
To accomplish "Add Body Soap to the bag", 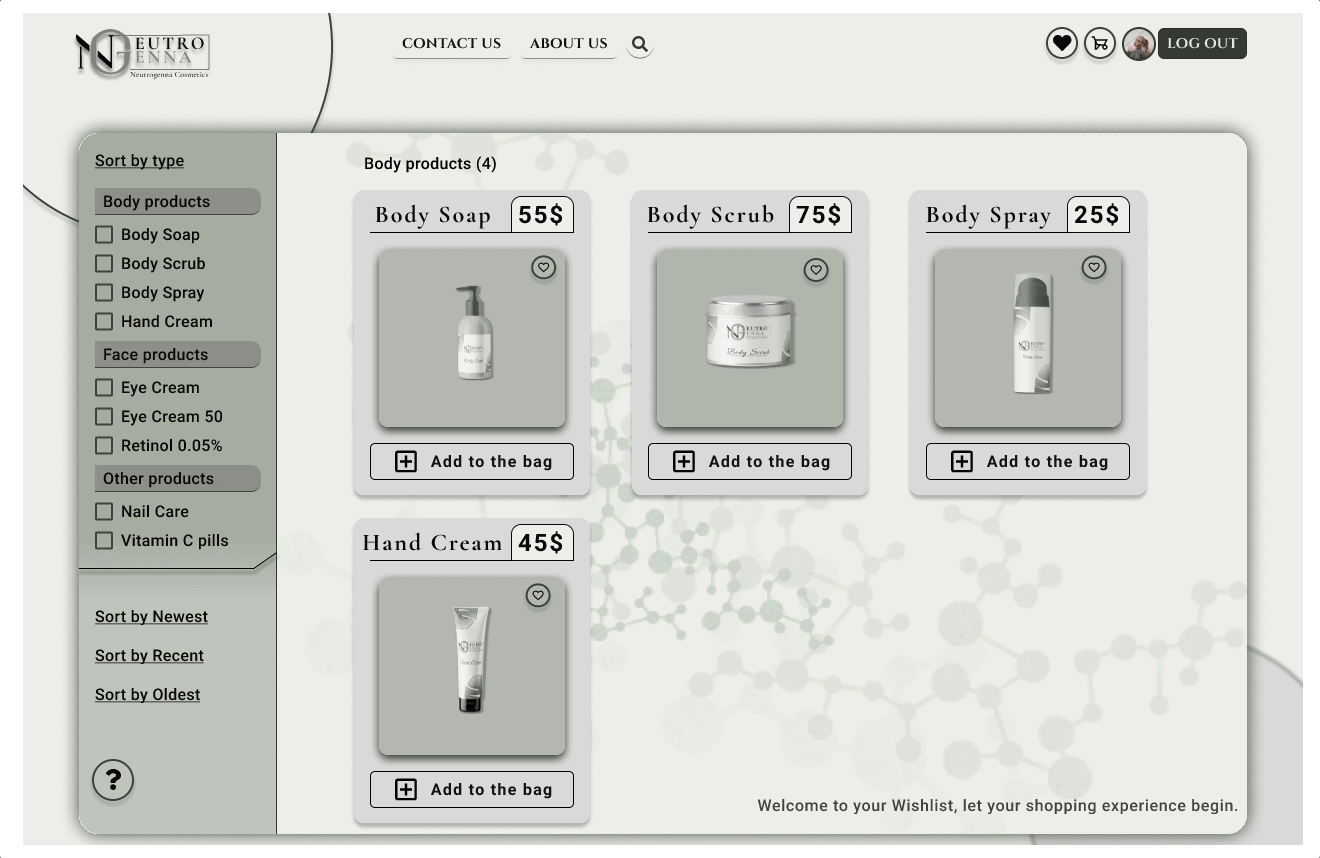I will click(472, 461).
